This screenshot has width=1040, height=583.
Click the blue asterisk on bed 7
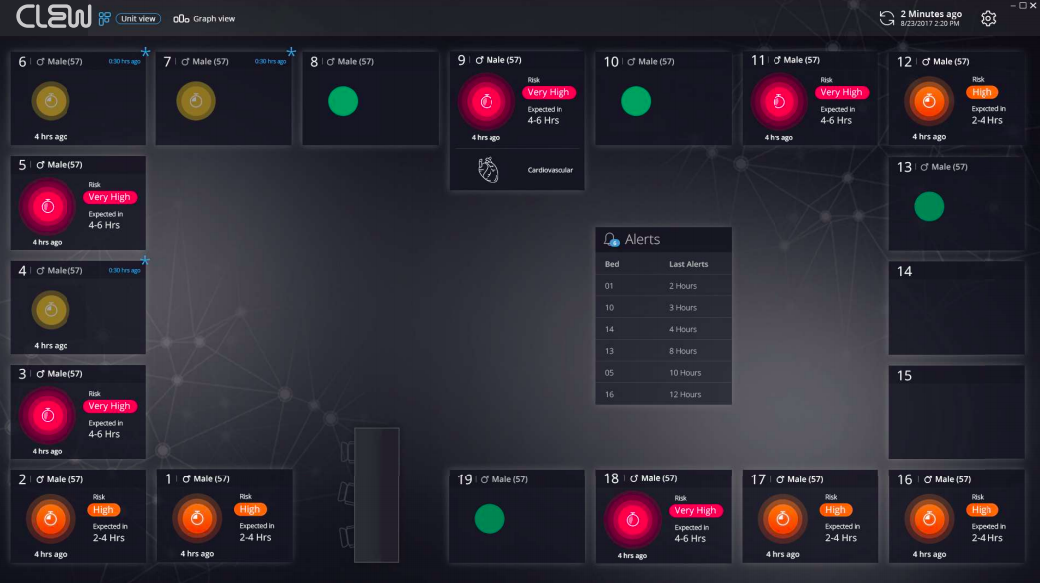pos(291,53)
